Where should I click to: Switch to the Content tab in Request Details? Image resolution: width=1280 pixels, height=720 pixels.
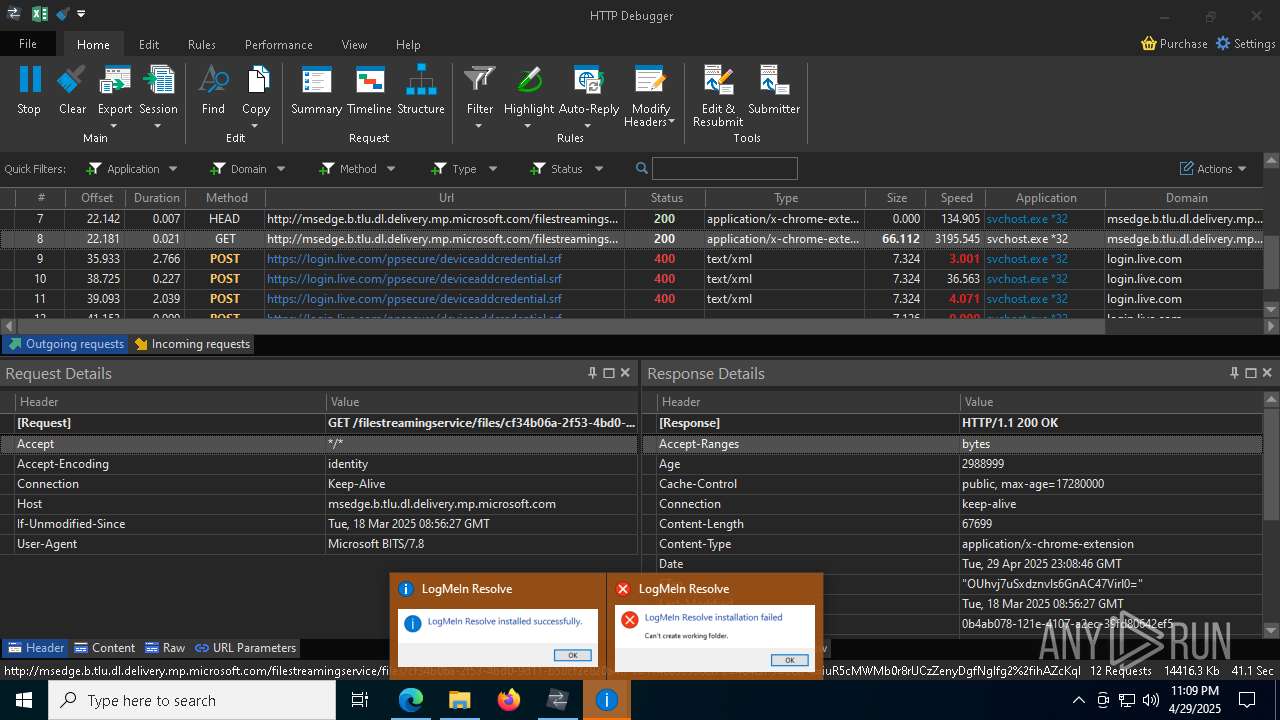click(104, 648)
